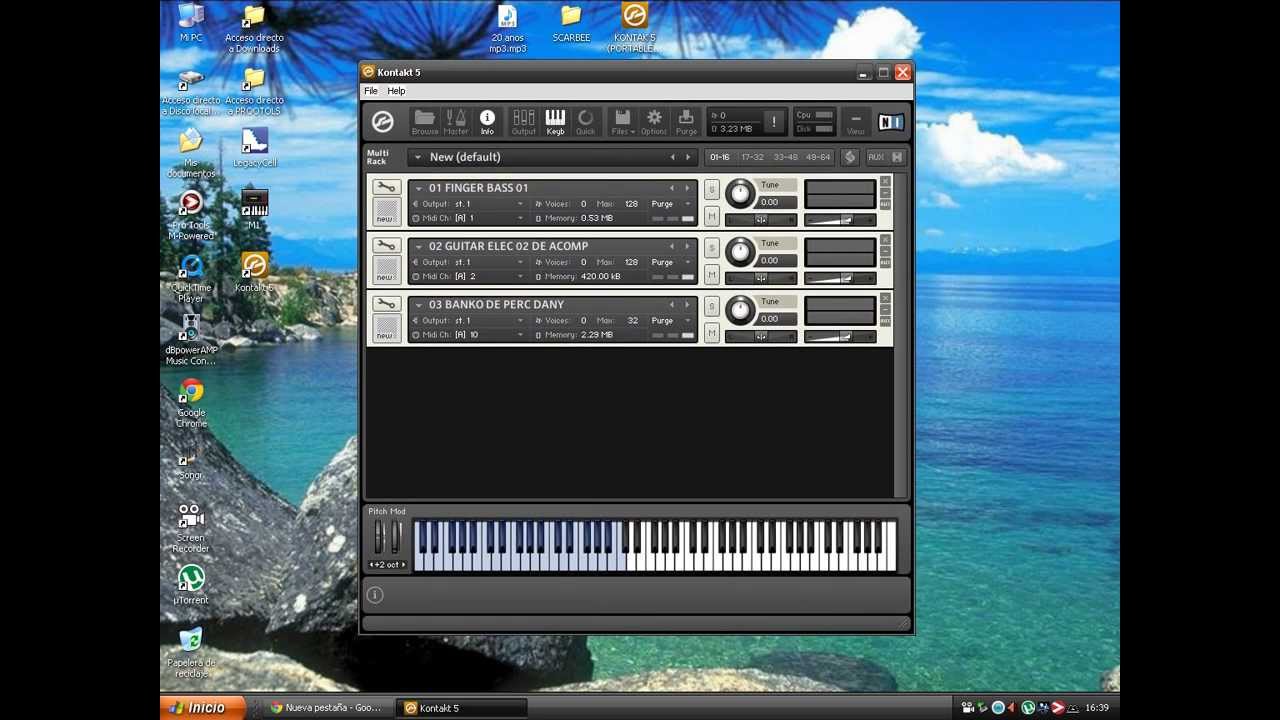Screen dimensions: 1280x720
Task: Toggle the AUX sends button
Action: (x=876, y=157)
